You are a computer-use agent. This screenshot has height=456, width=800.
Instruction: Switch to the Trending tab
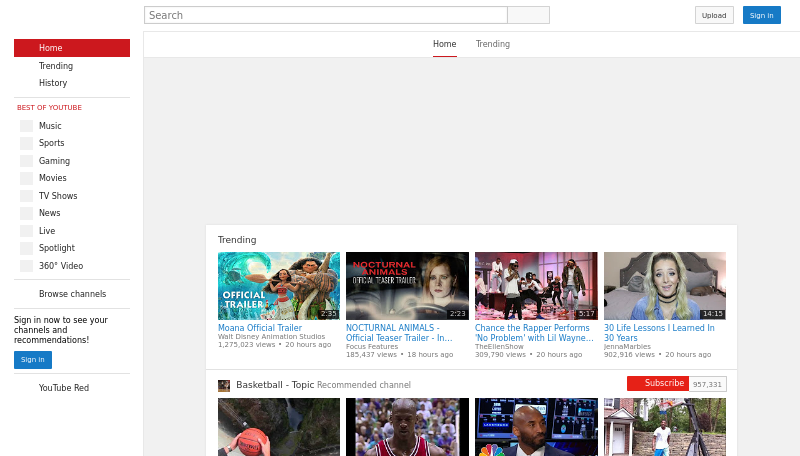493,44
